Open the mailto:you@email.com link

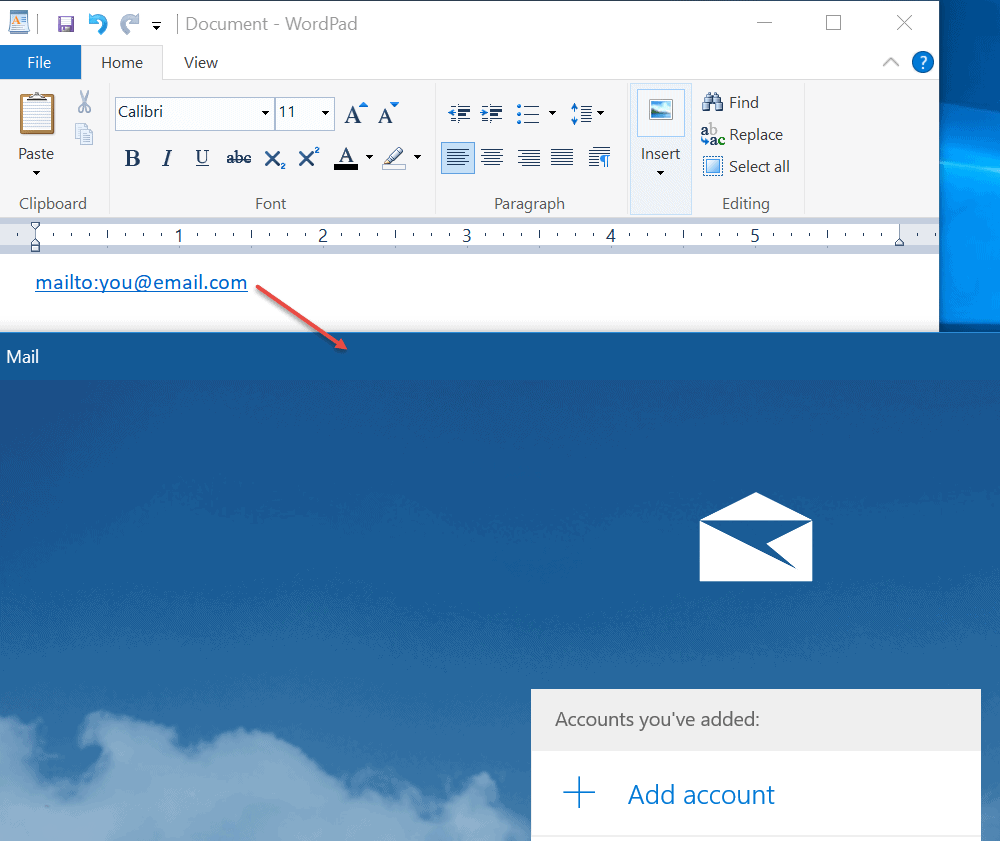click(x=141, y=282)
